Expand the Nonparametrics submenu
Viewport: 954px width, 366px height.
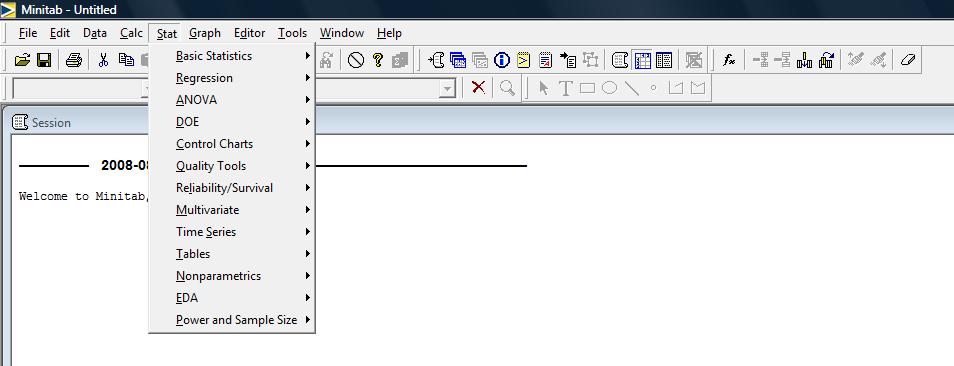point(232,276)
